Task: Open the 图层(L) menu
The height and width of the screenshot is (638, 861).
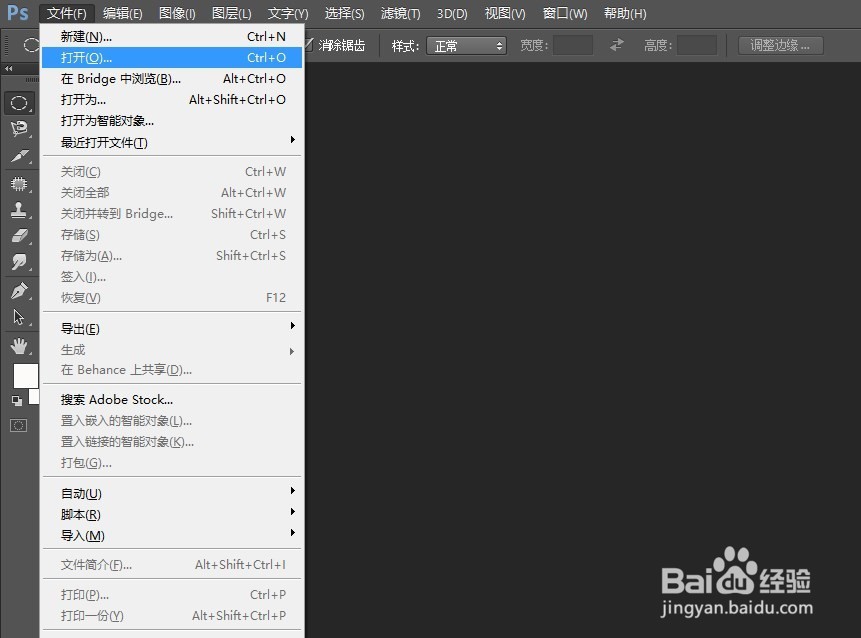Action: 232,13
